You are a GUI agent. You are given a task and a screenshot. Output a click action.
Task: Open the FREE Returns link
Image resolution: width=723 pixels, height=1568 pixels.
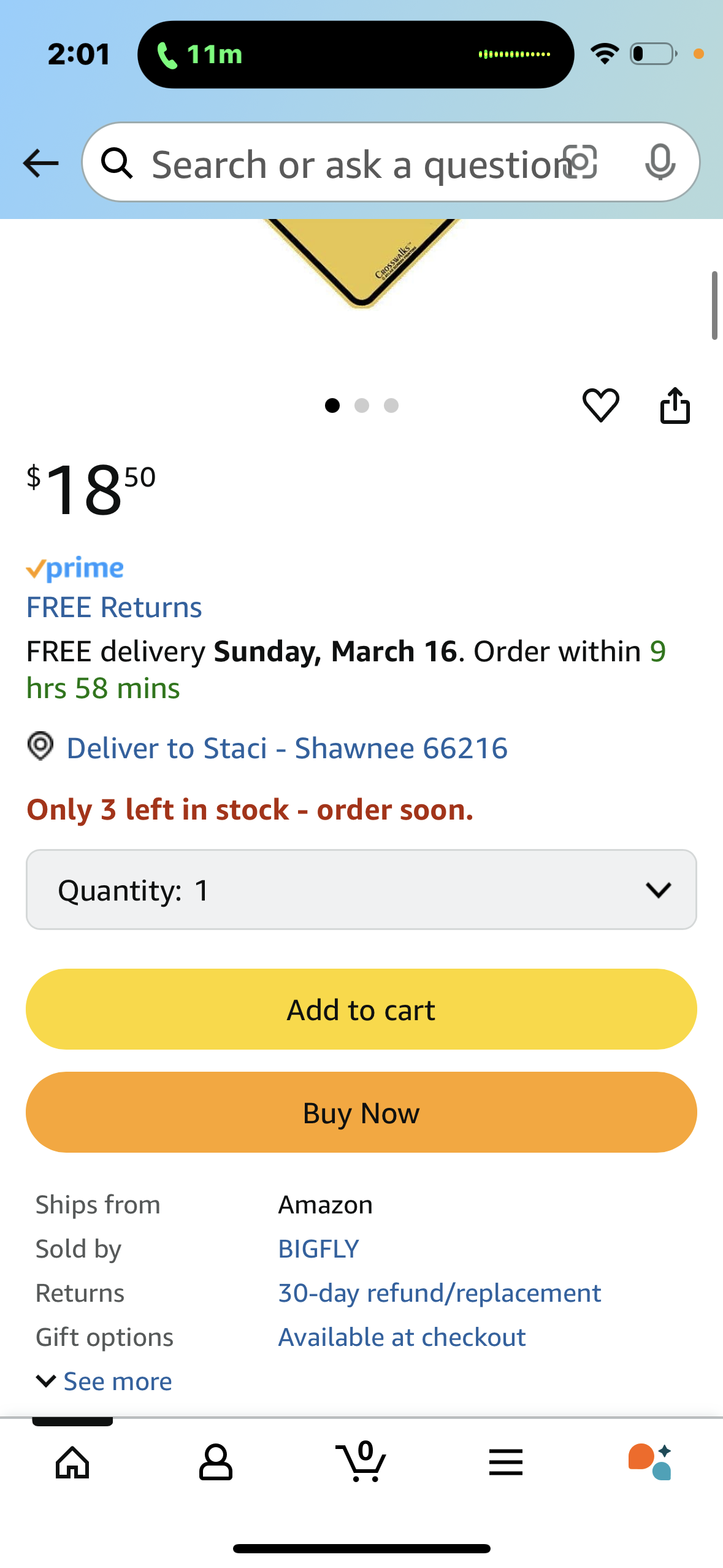click(x=114, y=607)
